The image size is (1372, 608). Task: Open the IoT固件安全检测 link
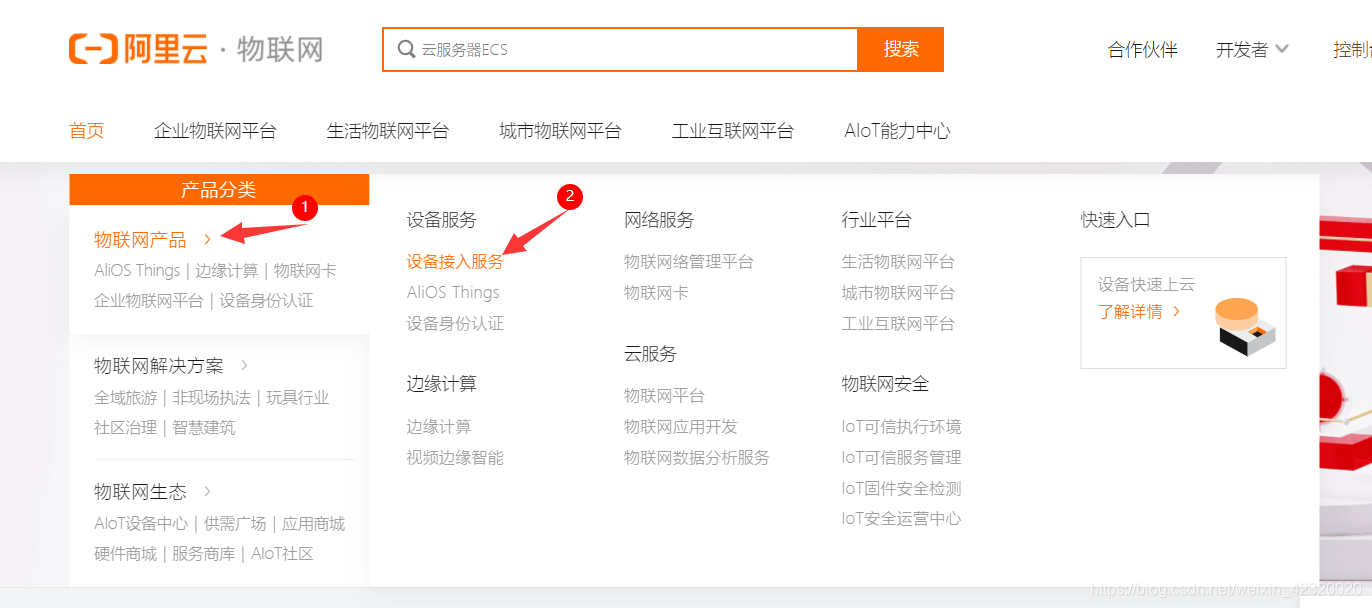click(901, 488)
